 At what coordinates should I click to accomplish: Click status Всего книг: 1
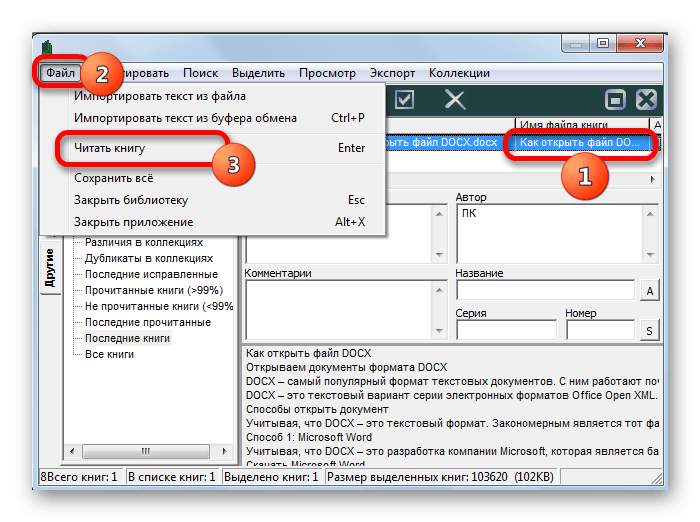(x=82, y=477)
